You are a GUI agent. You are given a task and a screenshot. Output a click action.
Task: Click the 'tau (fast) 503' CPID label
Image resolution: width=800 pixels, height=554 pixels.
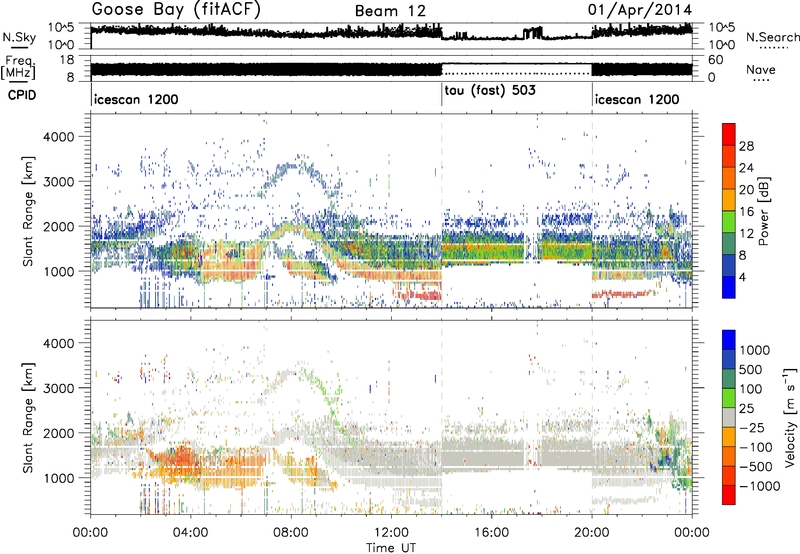click(490, 91)
